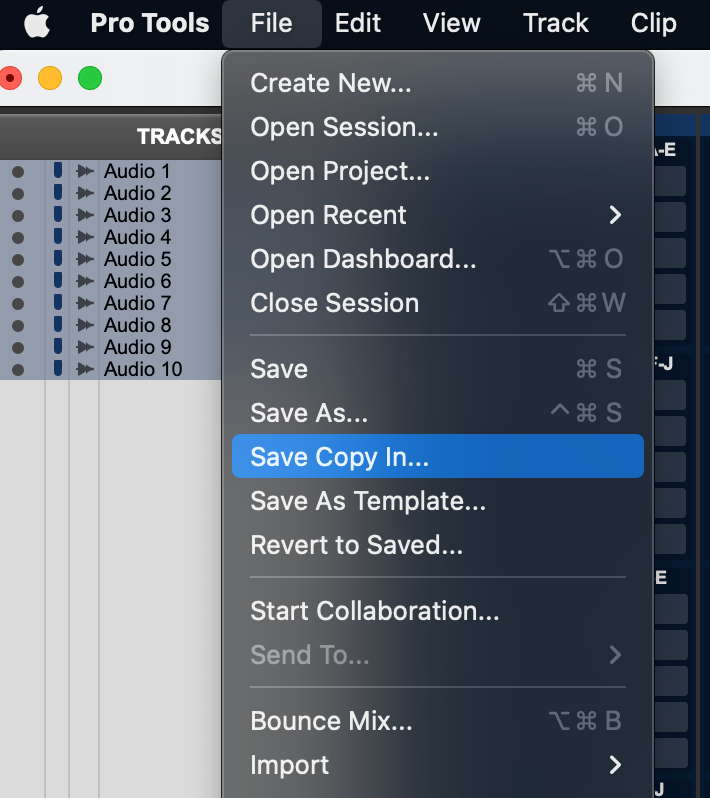
Task: Select the Audio 6 track name
Action: click(x=137, y=281)
